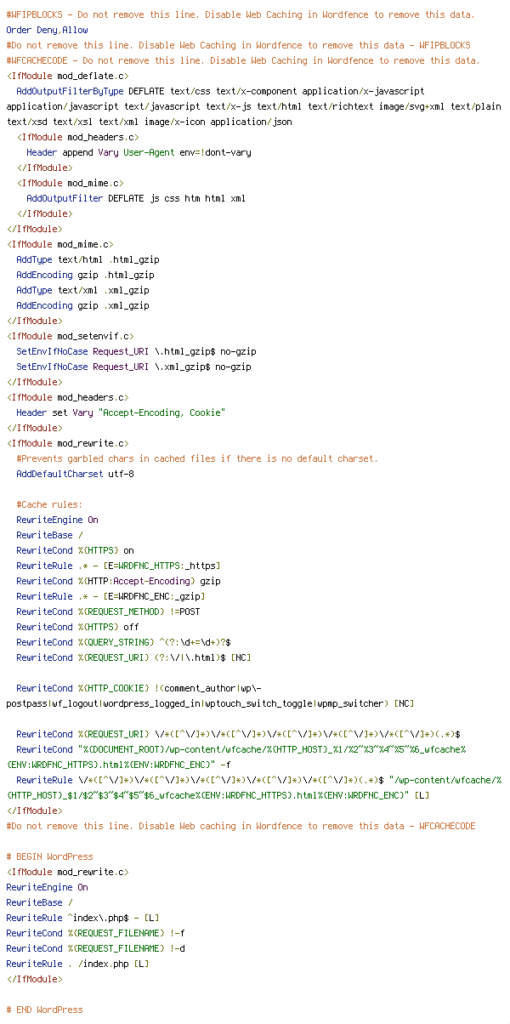Click RewriteCond %{REQUEST_METHOD} !=POST line
The width and height of the screenshot is (510, 1024).
tap(108, 612)
